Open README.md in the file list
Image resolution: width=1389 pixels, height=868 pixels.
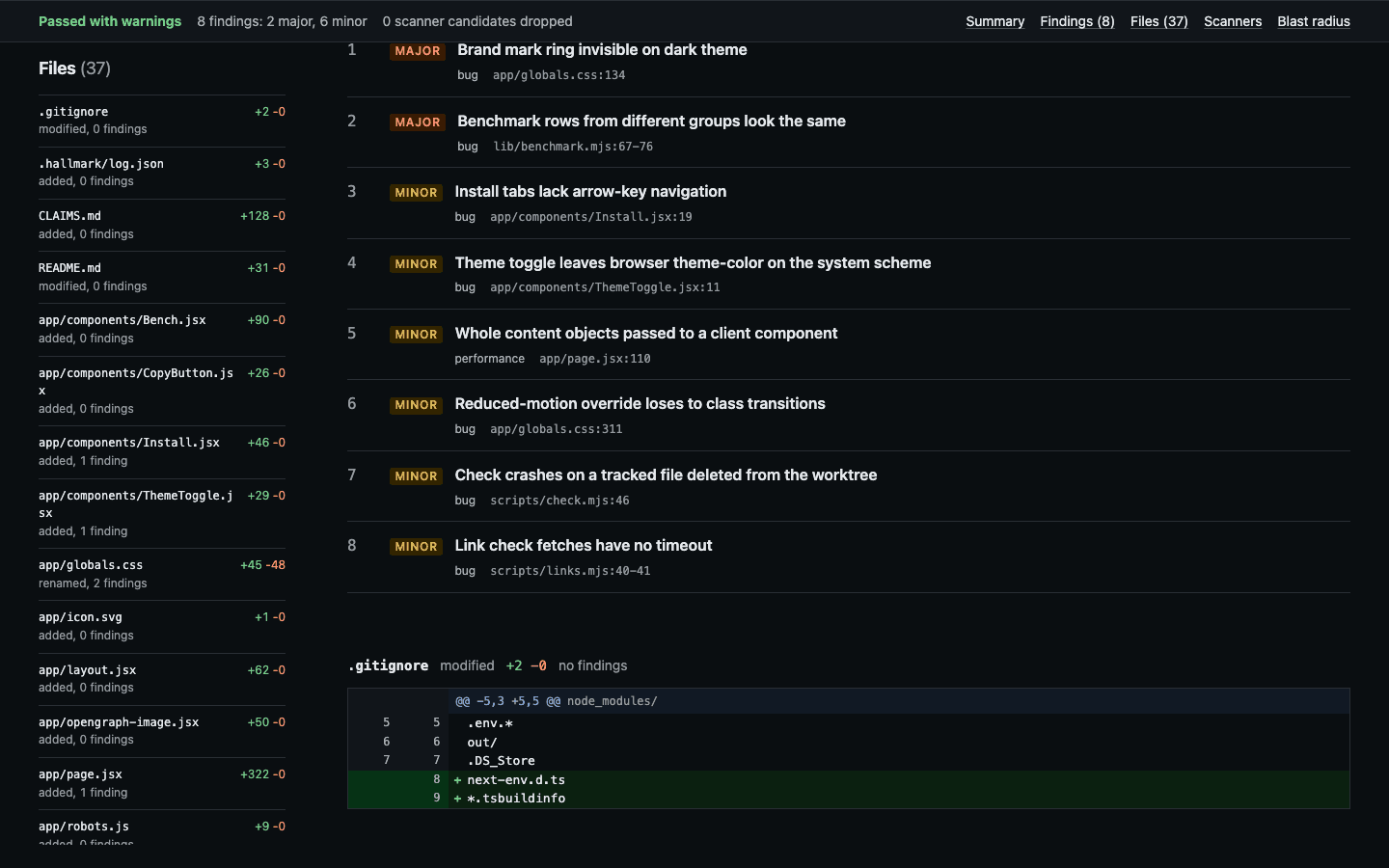162,277
